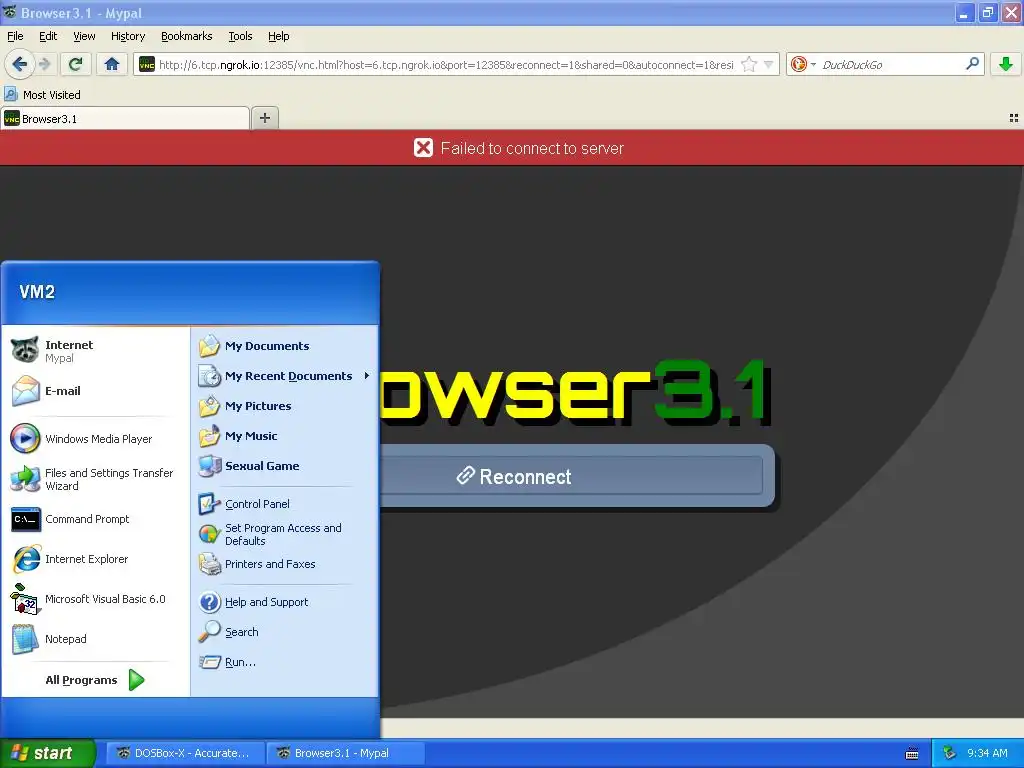
Task: Launch Windows Media Player
Action: pos(97,439)
